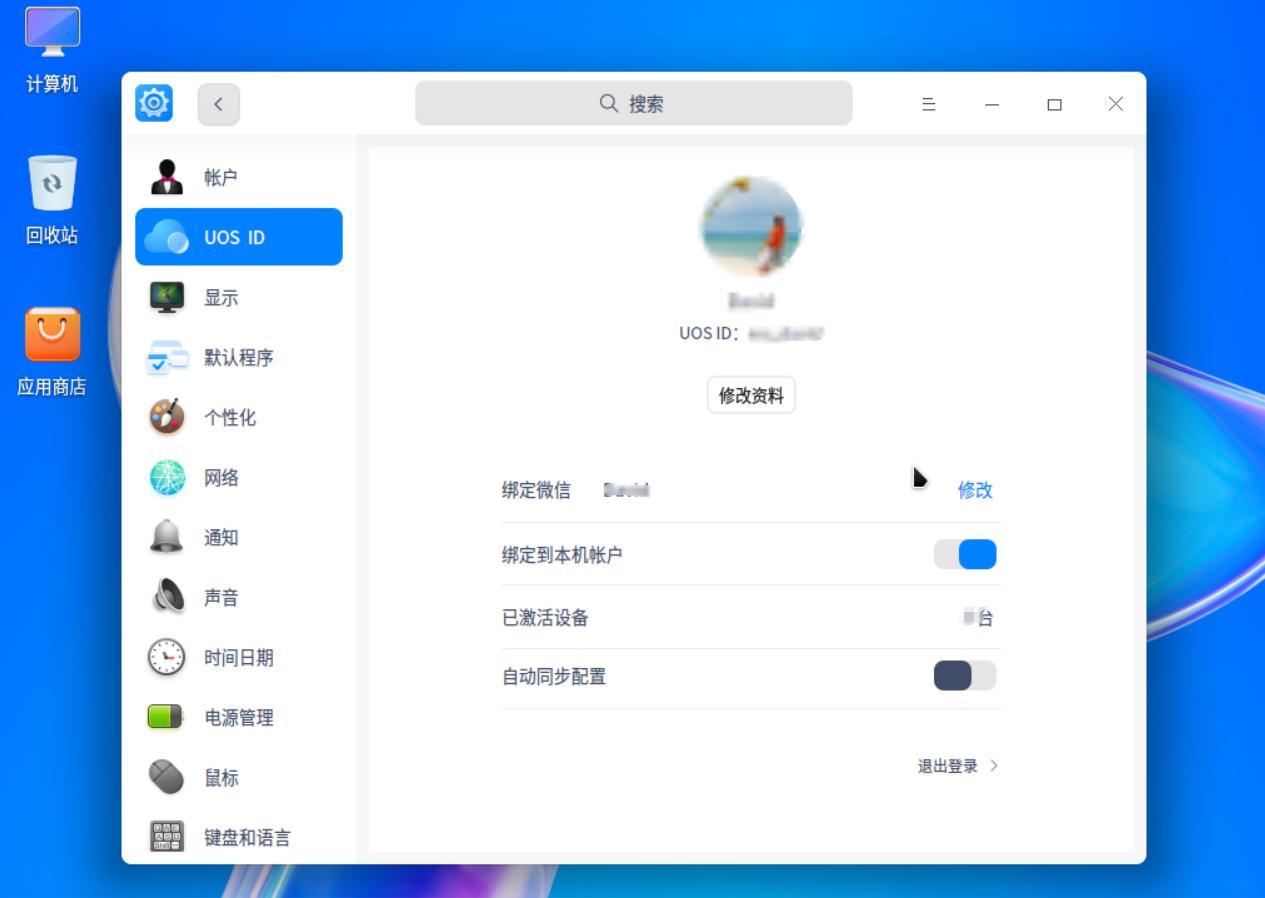Open 默认程序 default programs icon
1265x898 pixels.
coord(167,357)
